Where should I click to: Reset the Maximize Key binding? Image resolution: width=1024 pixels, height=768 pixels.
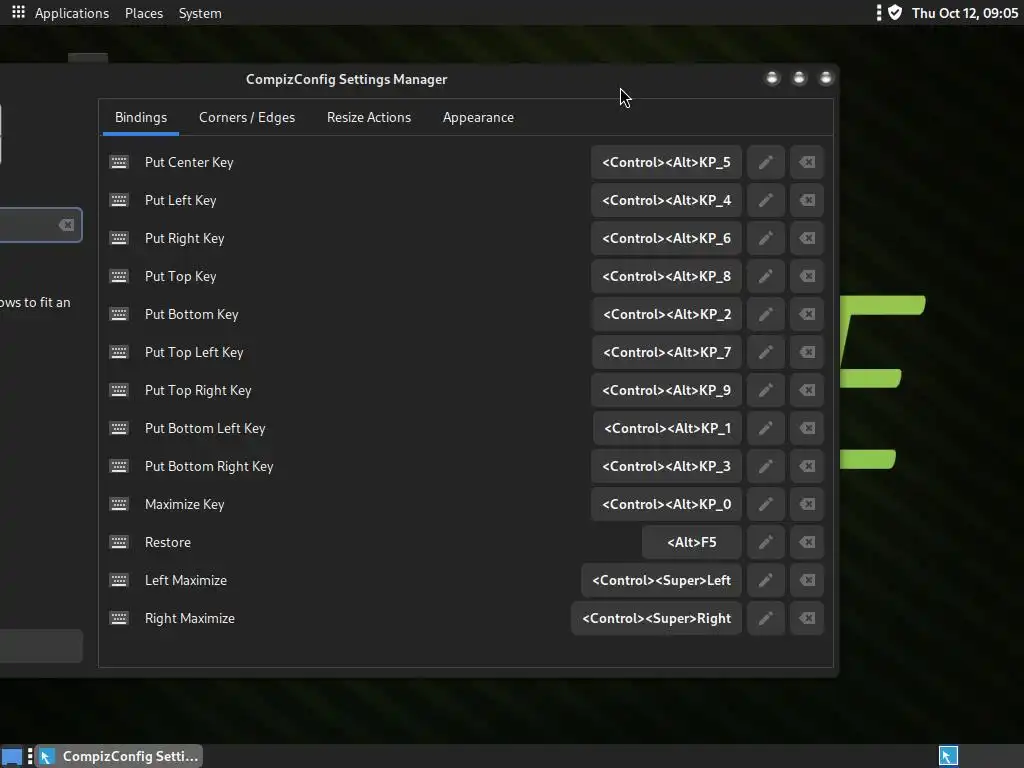tap(807, 504)
